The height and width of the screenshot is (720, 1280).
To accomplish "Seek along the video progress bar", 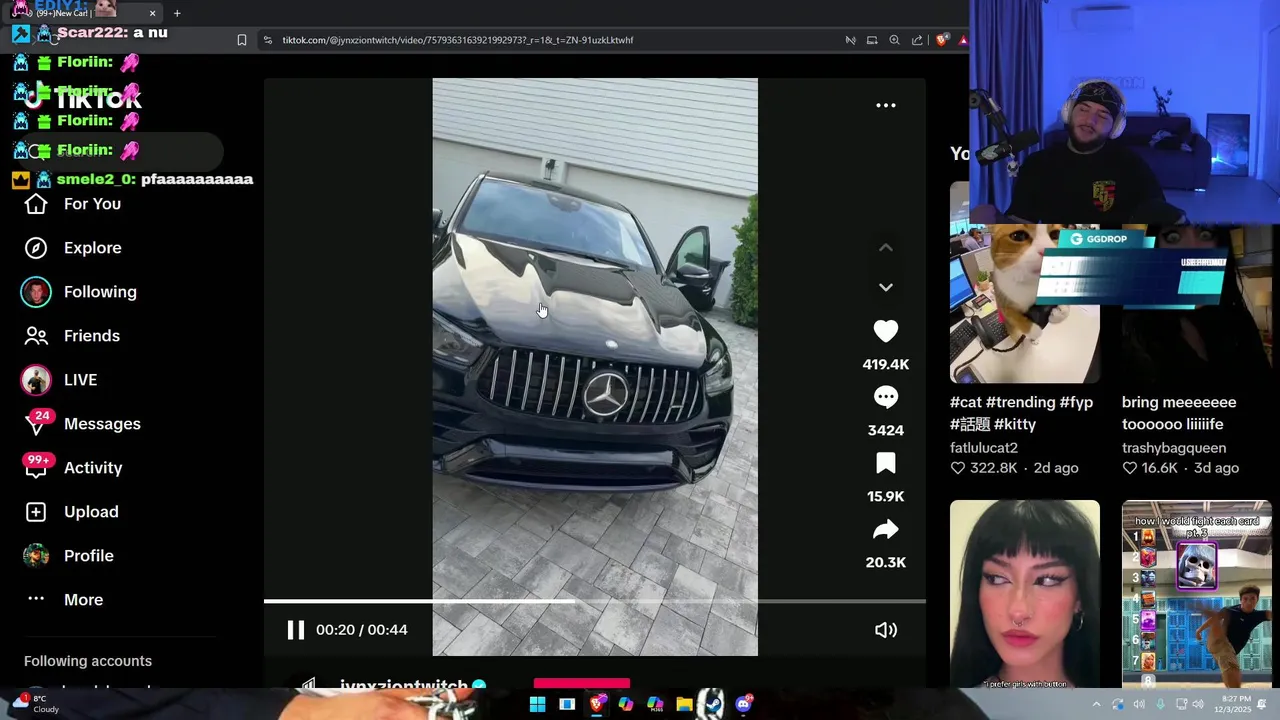I will pos(595,601).
